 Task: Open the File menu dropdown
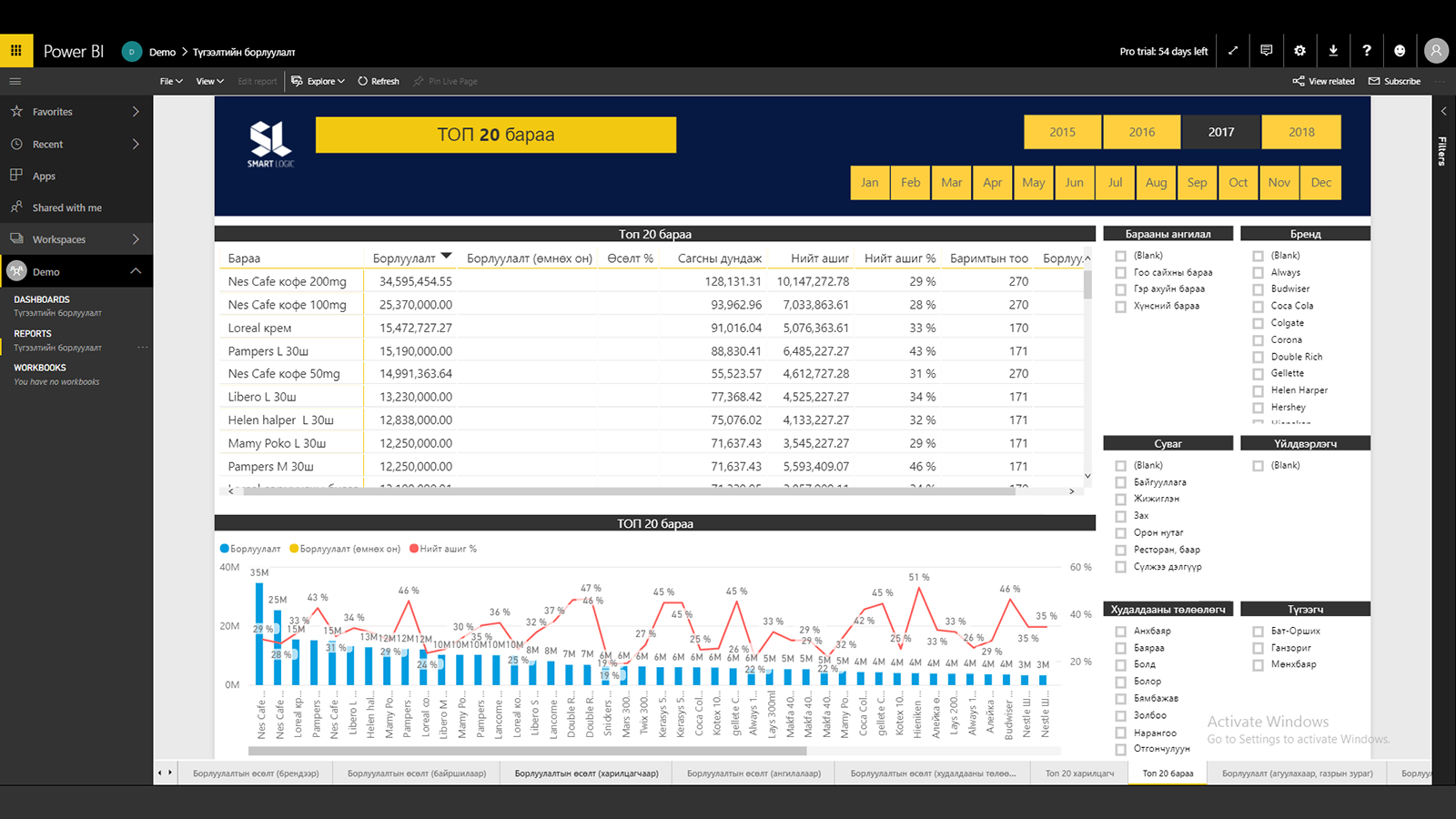(171, 81)
